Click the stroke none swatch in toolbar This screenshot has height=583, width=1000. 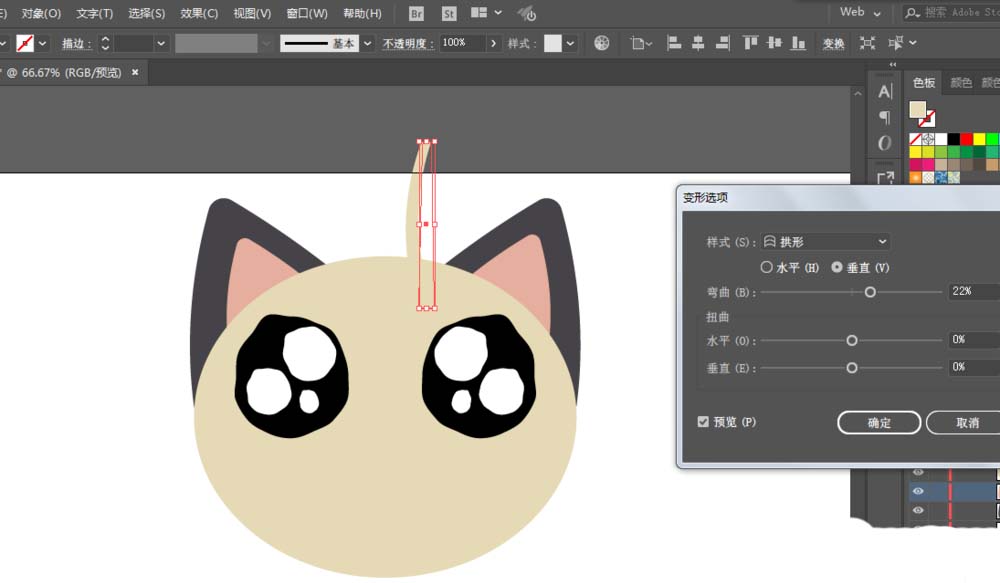(x=25, y=43)
